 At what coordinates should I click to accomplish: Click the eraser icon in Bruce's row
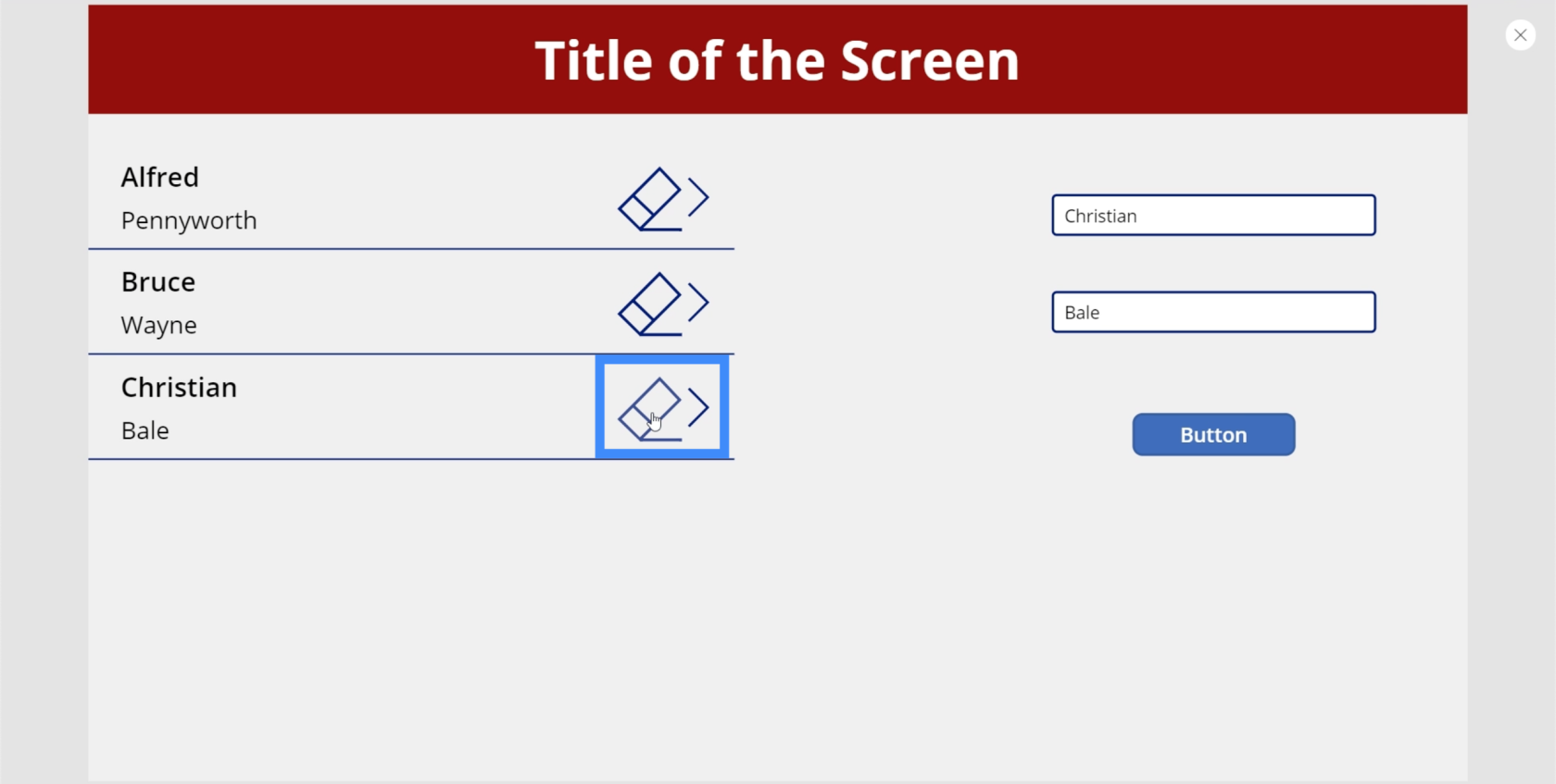pyautogui.click(x=650, y=304)
